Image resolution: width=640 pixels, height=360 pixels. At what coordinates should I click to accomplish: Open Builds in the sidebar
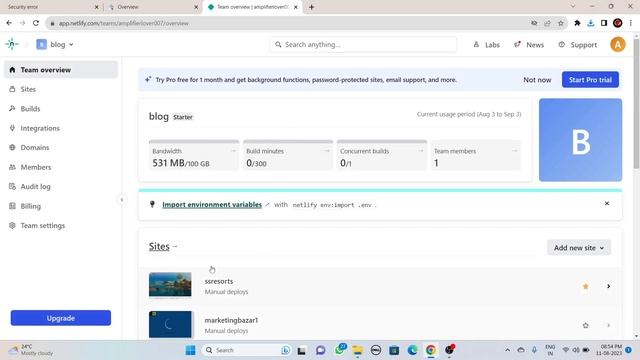[61, 109]
